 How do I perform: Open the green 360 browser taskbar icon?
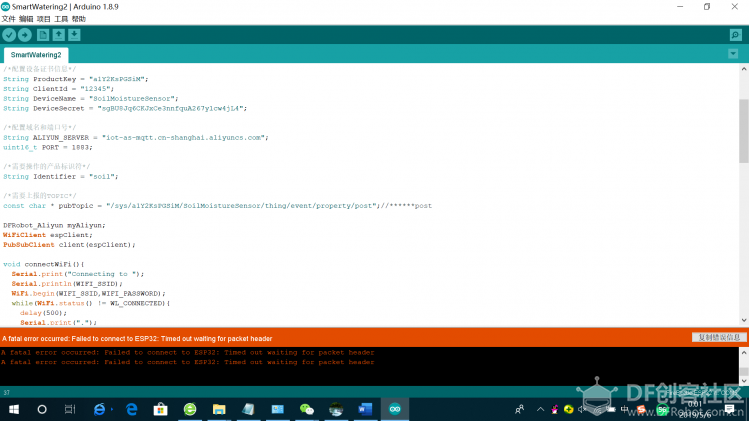coord(190,410)
